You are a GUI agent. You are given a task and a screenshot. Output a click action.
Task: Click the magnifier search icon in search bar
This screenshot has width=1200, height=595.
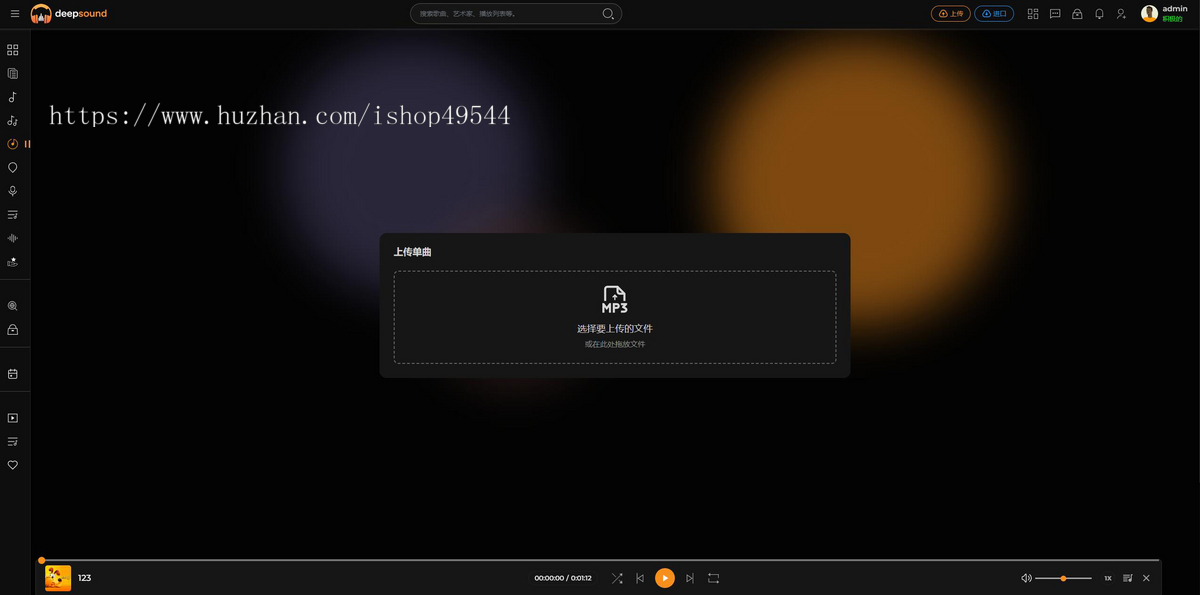(x=608, y=14)
